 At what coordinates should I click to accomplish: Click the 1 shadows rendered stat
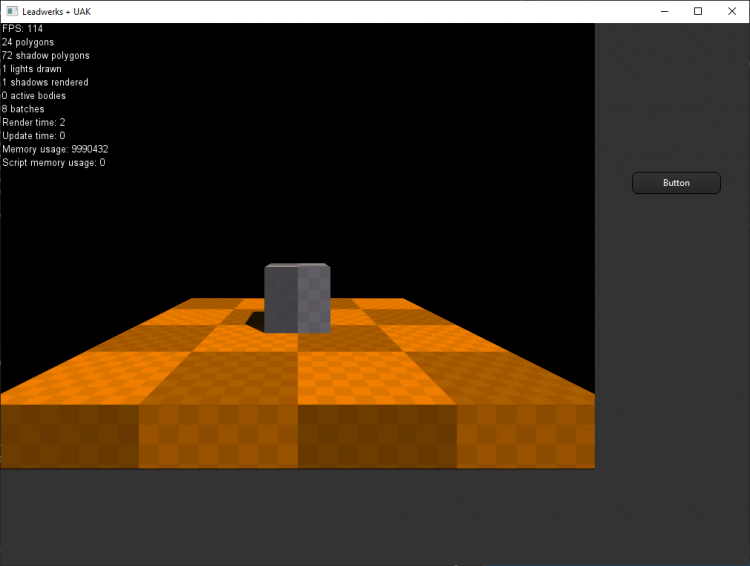pyautogui.click(x=45, y=82)
